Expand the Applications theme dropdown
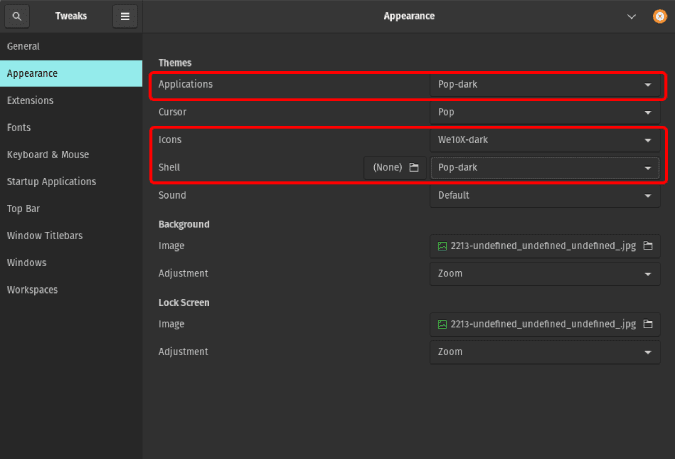675x459 pixels. pyautogui.click(x=545, y=85)
